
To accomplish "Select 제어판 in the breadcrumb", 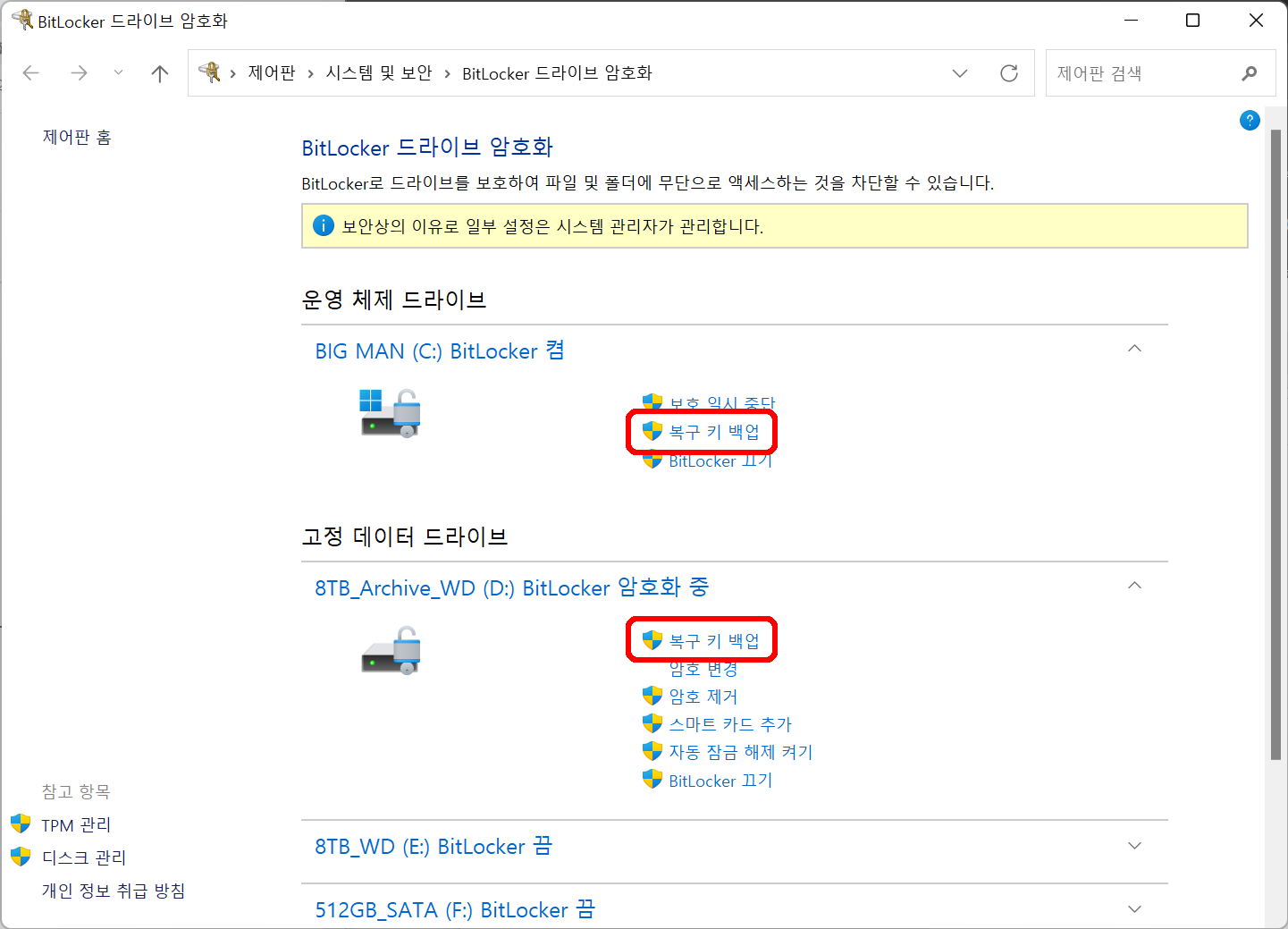I will (272, 73).
